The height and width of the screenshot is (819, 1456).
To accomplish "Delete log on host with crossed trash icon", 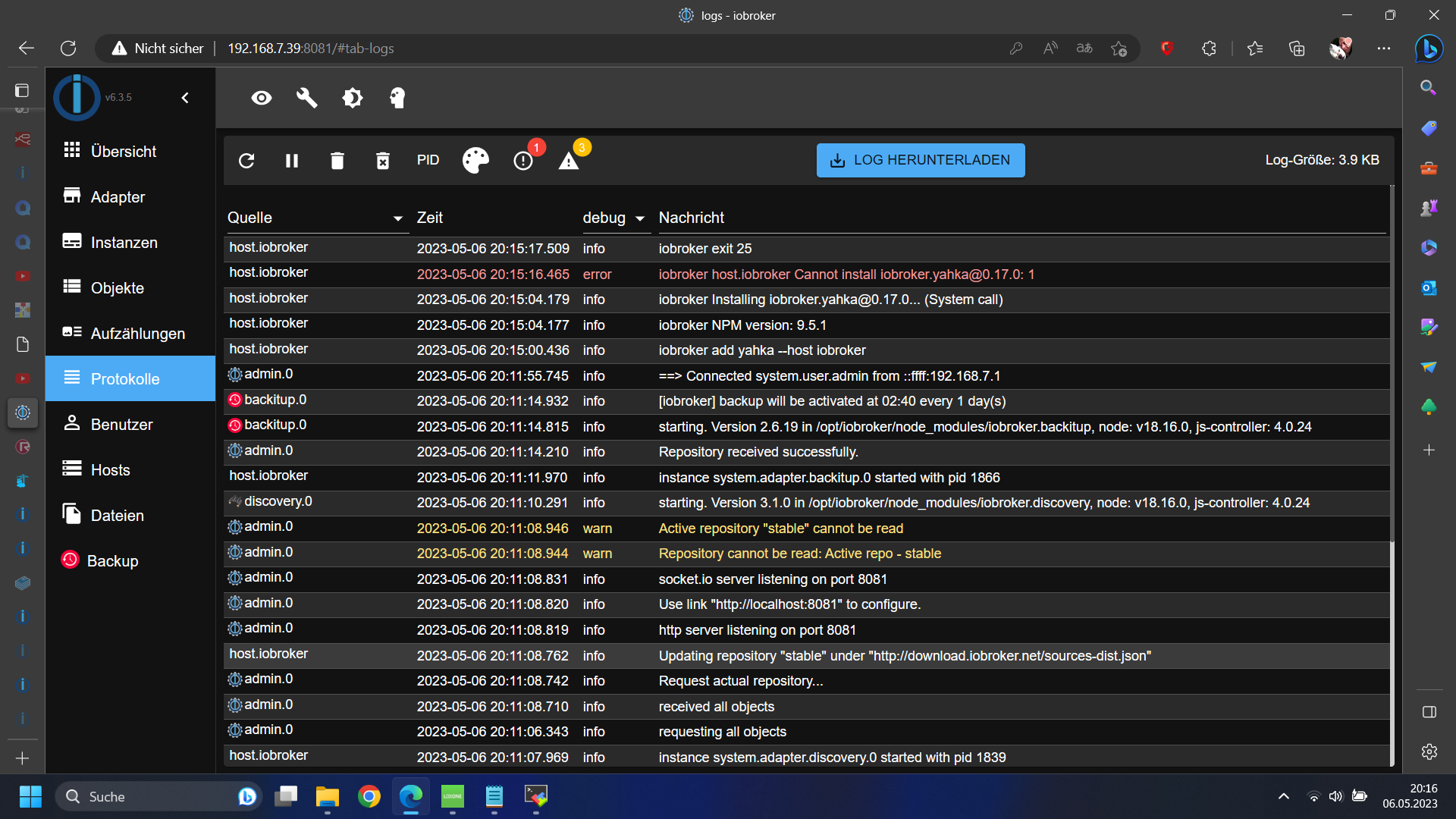I will [383, 161].
